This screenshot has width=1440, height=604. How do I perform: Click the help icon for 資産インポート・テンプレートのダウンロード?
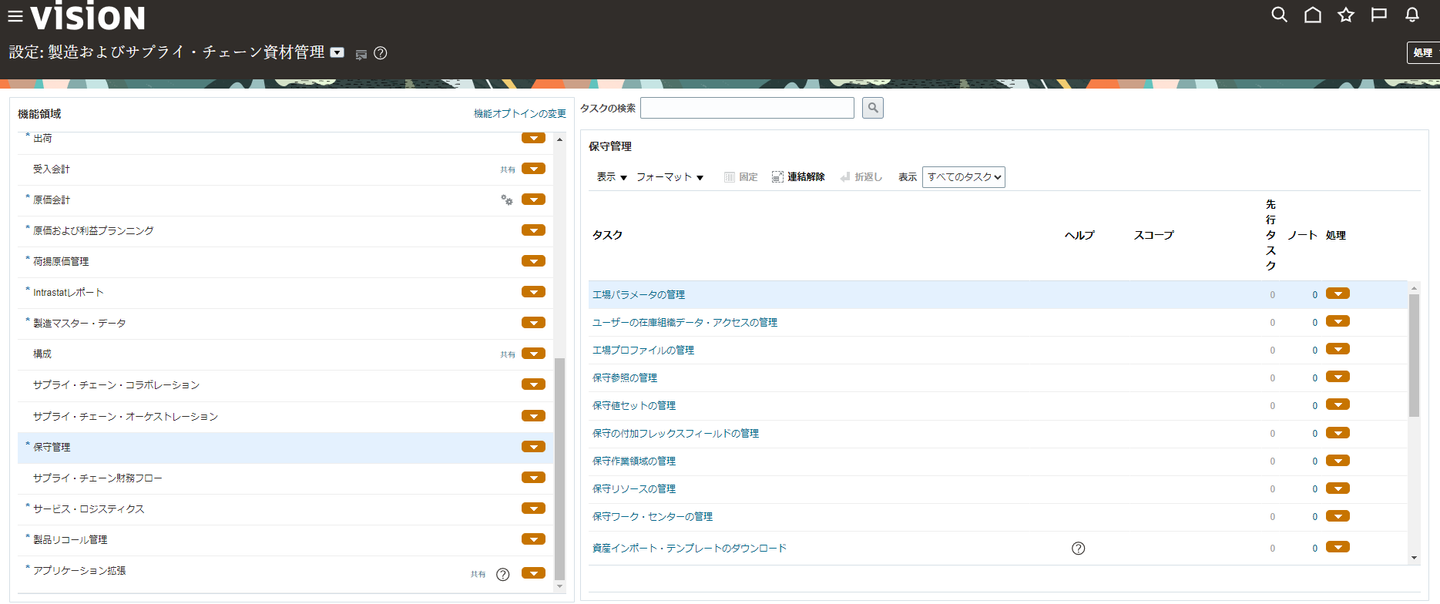pyautogui.click(x=1078, y=548)
